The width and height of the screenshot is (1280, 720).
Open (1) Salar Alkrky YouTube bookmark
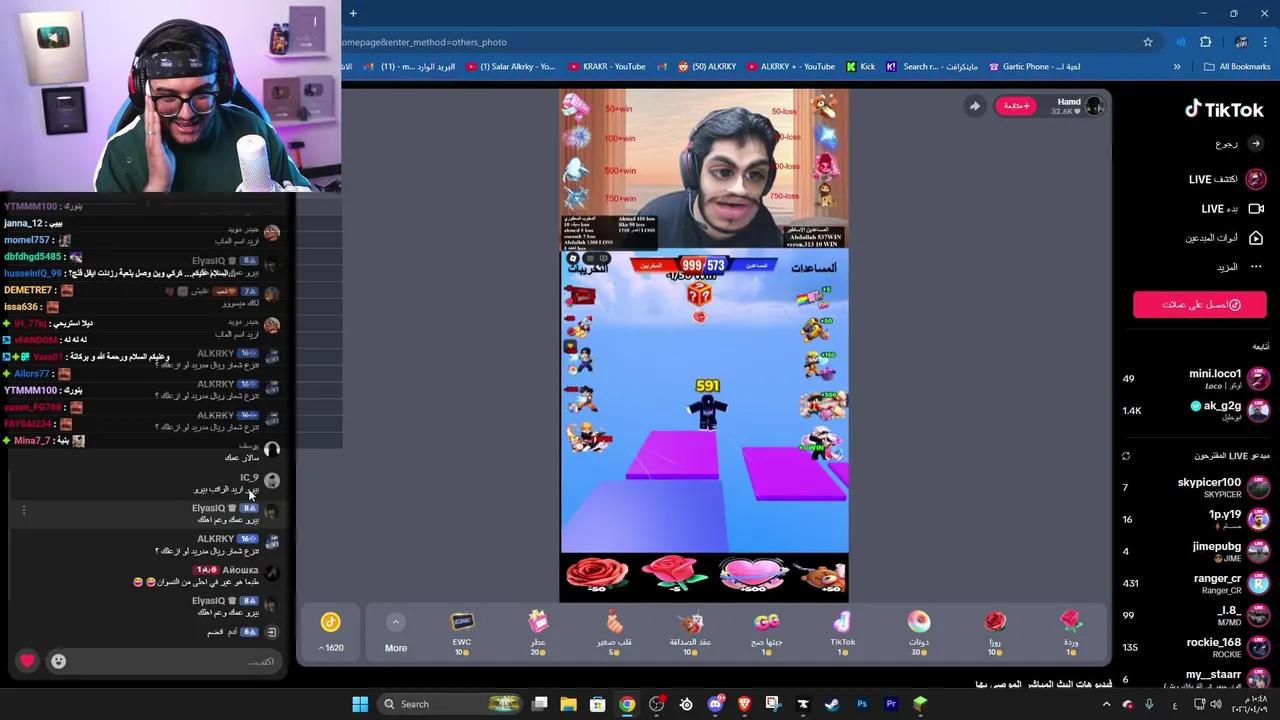click(510, 66)
